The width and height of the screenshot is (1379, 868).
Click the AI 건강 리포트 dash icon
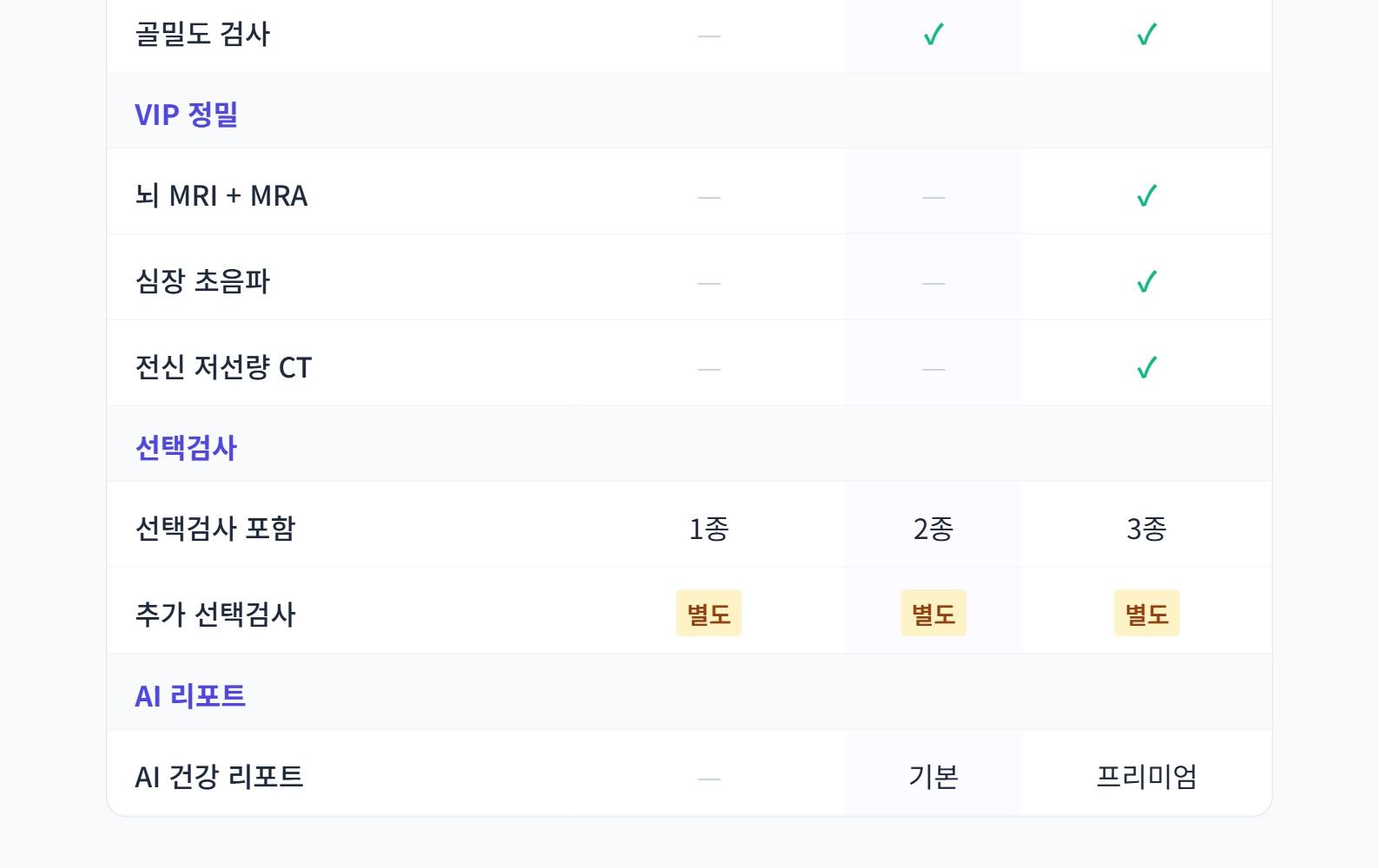[709, 779]
